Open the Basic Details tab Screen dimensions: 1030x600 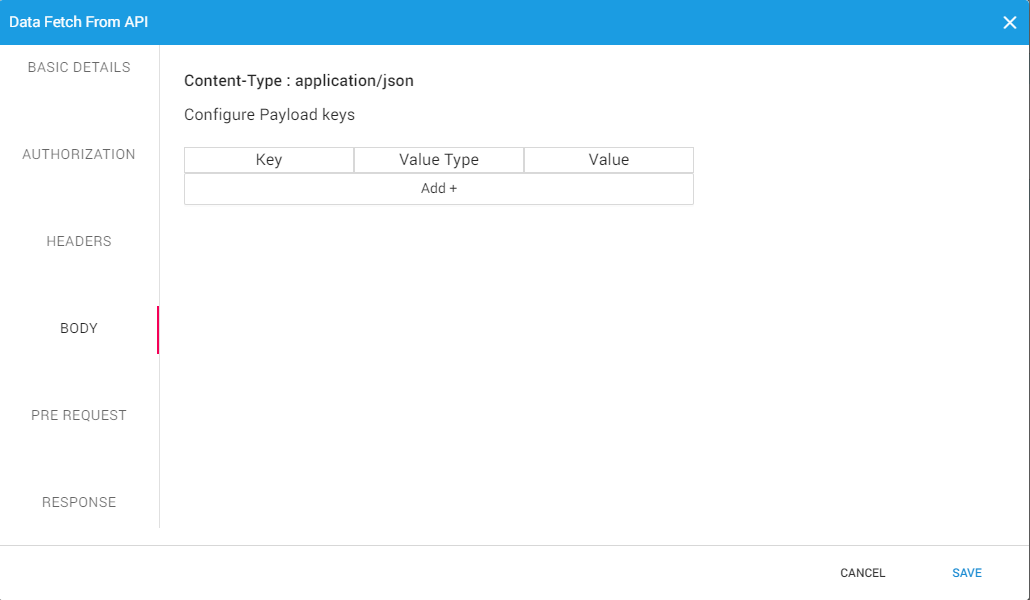coord(79,68)
